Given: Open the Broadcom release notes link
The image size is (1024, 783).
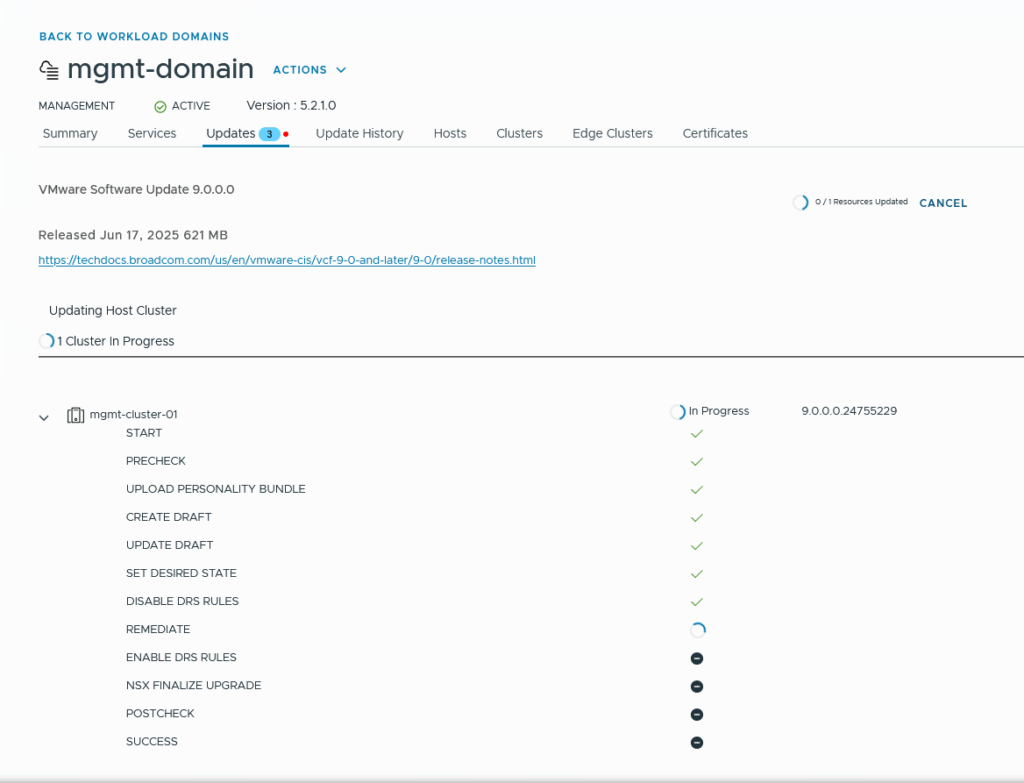Looking at the screenshot, I should (287, 260).
